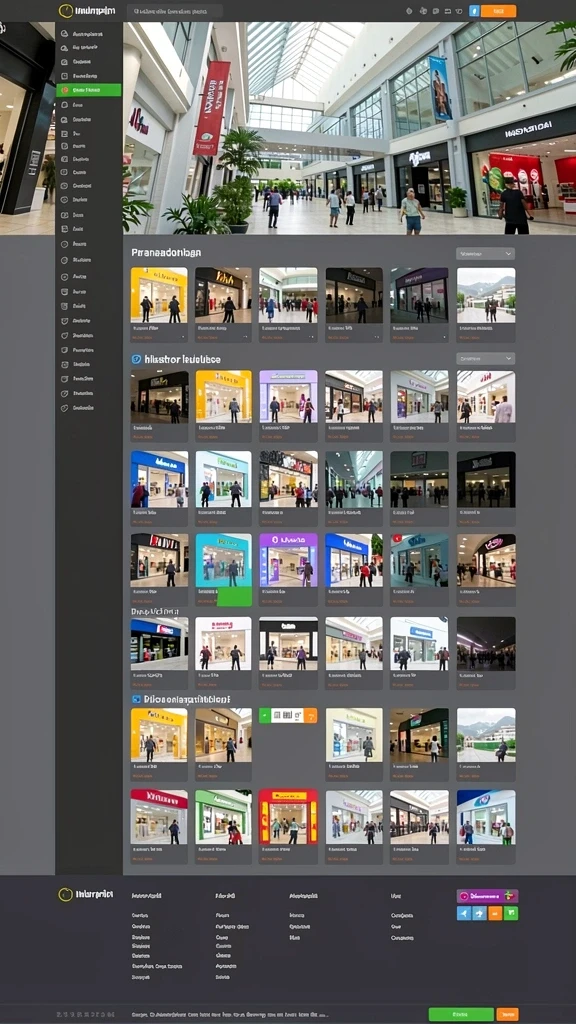Click the search field in the header bar
The width and height of the screenshot is (576, 1024).
[174, 11]
